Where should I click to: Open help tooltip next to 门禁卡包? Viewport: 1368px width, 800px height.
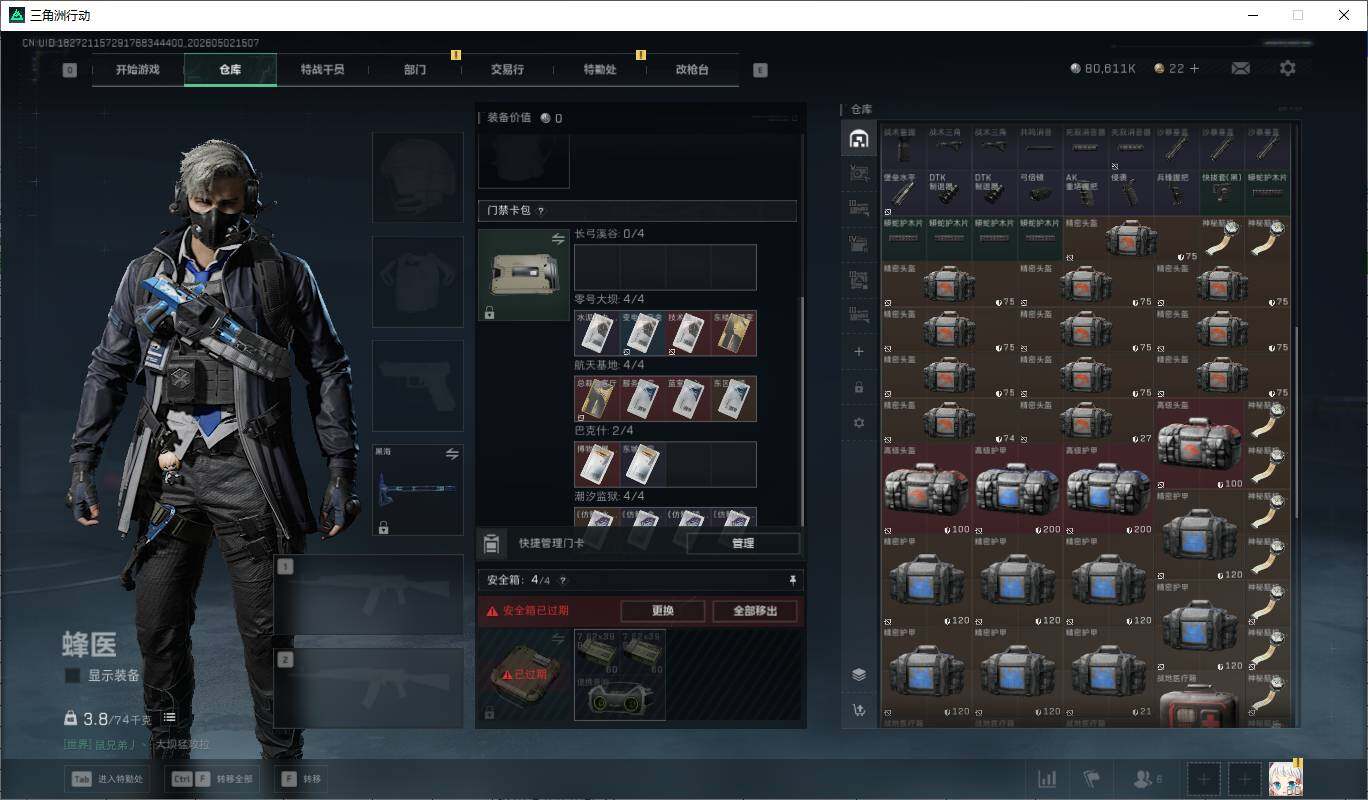point(541,211)
